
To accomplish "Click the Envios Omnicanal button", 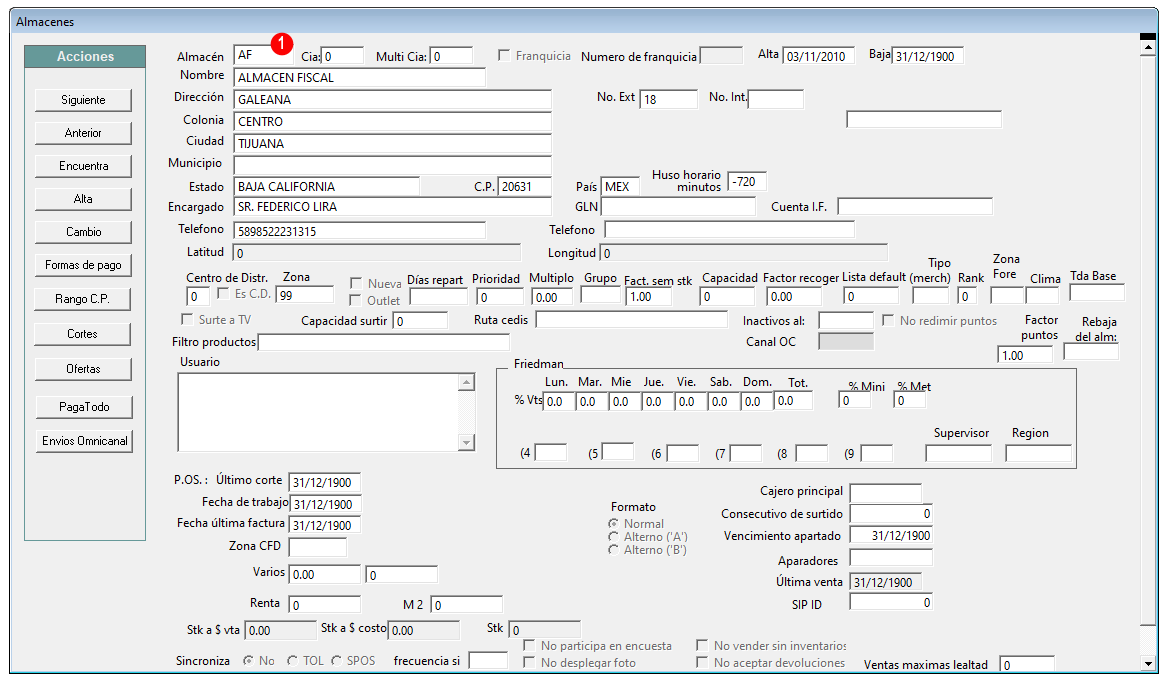I will (84, 441).
